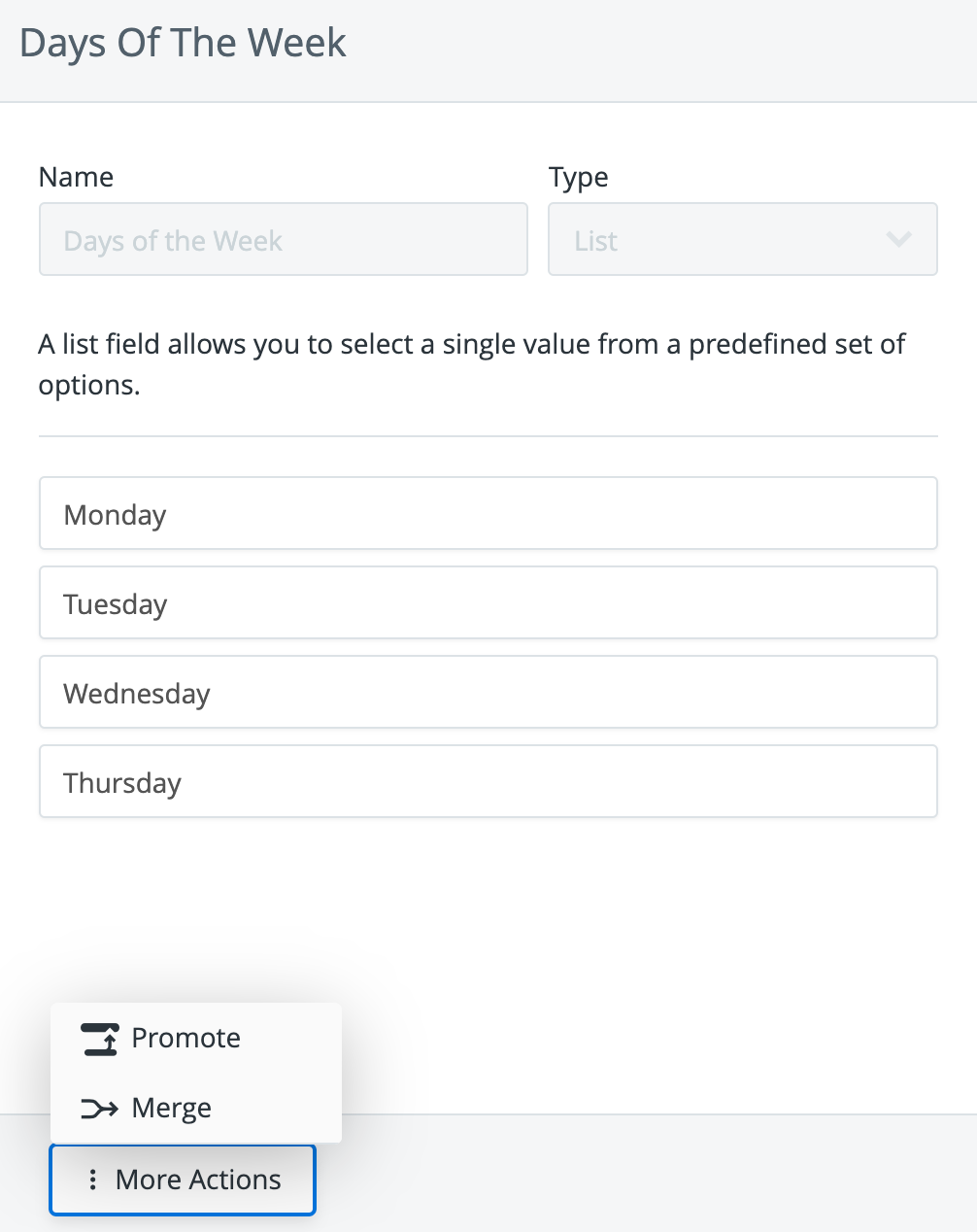This screenshot has width=977, height=1232.
Task: Click the Days of the Week name field
Action: (x=284, y=239)
